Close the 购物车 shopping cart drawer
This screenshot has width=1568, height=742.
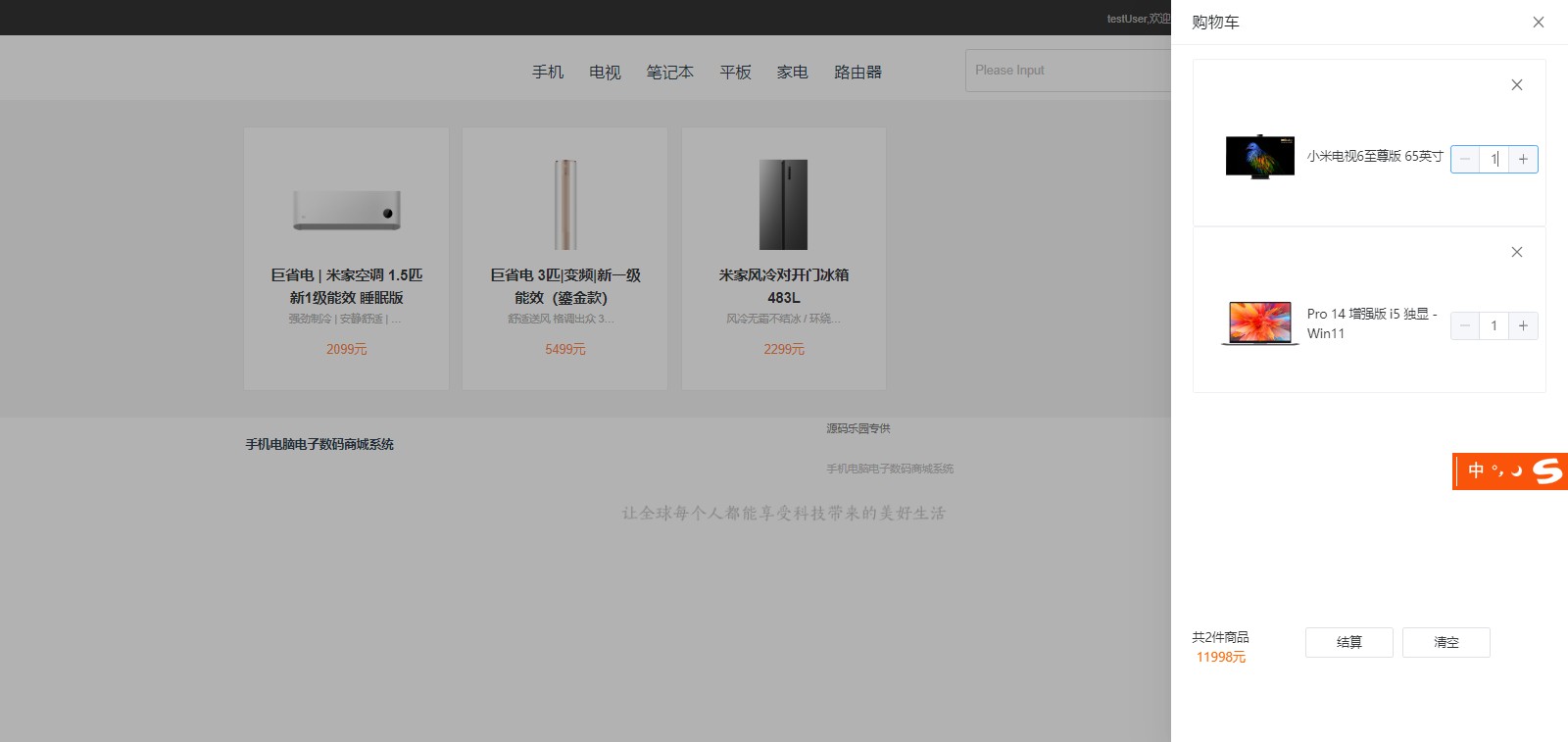tap(1539, 23)
